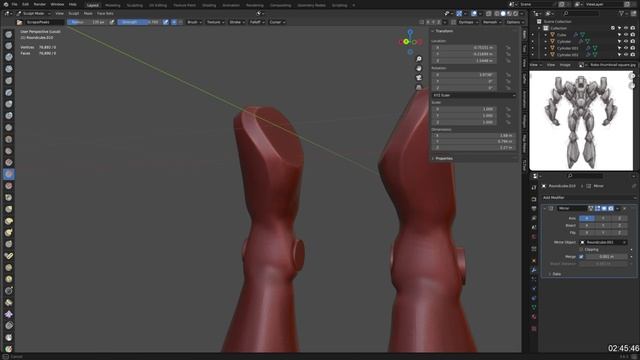Select the Inflate brush tool
Image resolution: width=640 pixels, height=360 pixels.
(x=9, y=104)
